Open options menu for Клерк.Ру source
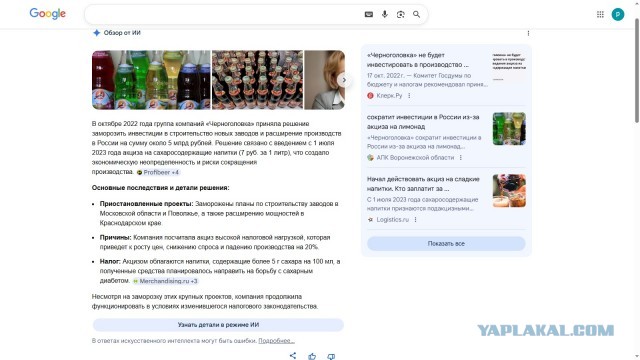The image size is (640, 360). click(409, 96)
